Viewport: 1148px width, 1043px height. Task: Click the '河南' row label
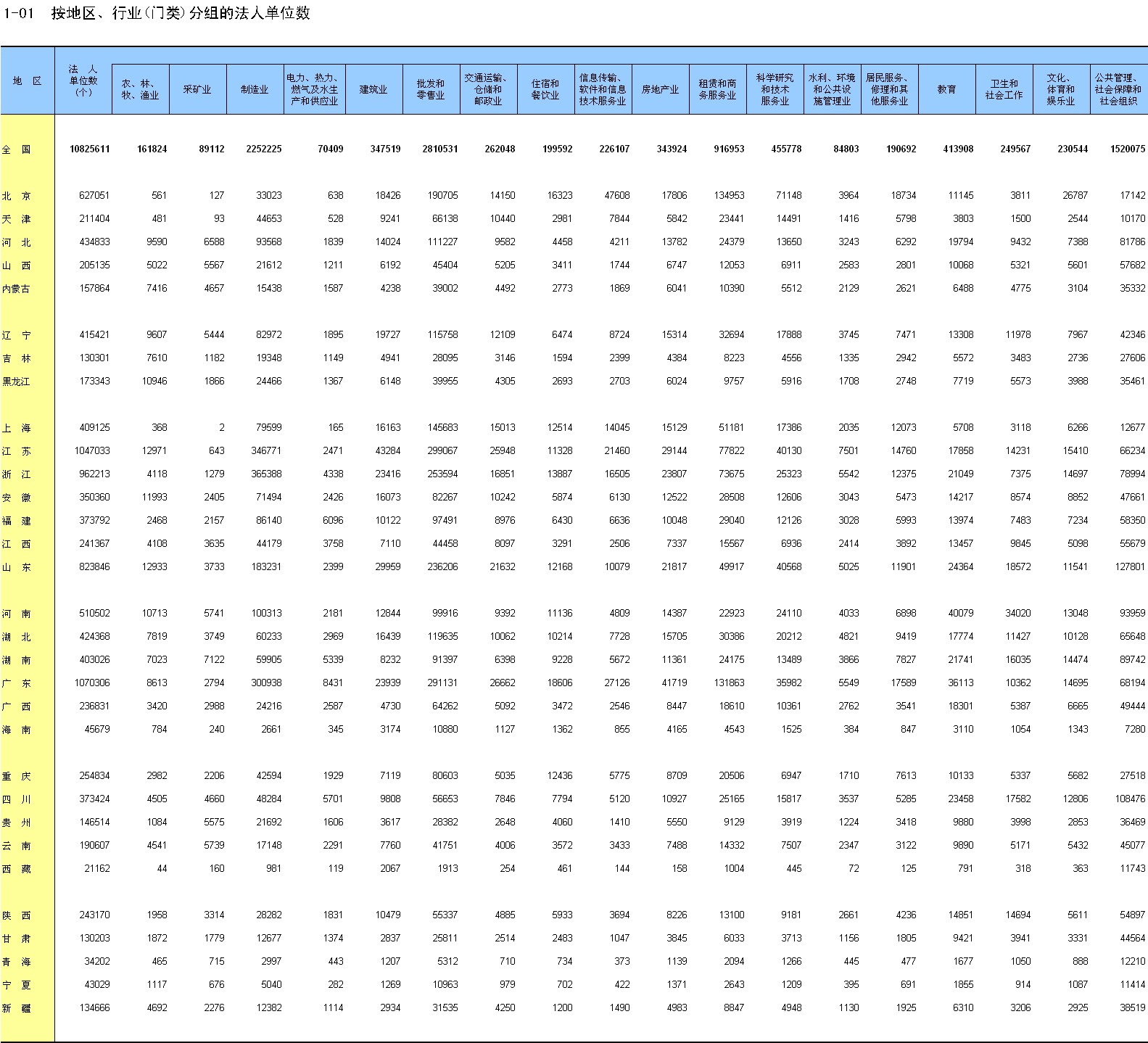[x=16, y=614]
